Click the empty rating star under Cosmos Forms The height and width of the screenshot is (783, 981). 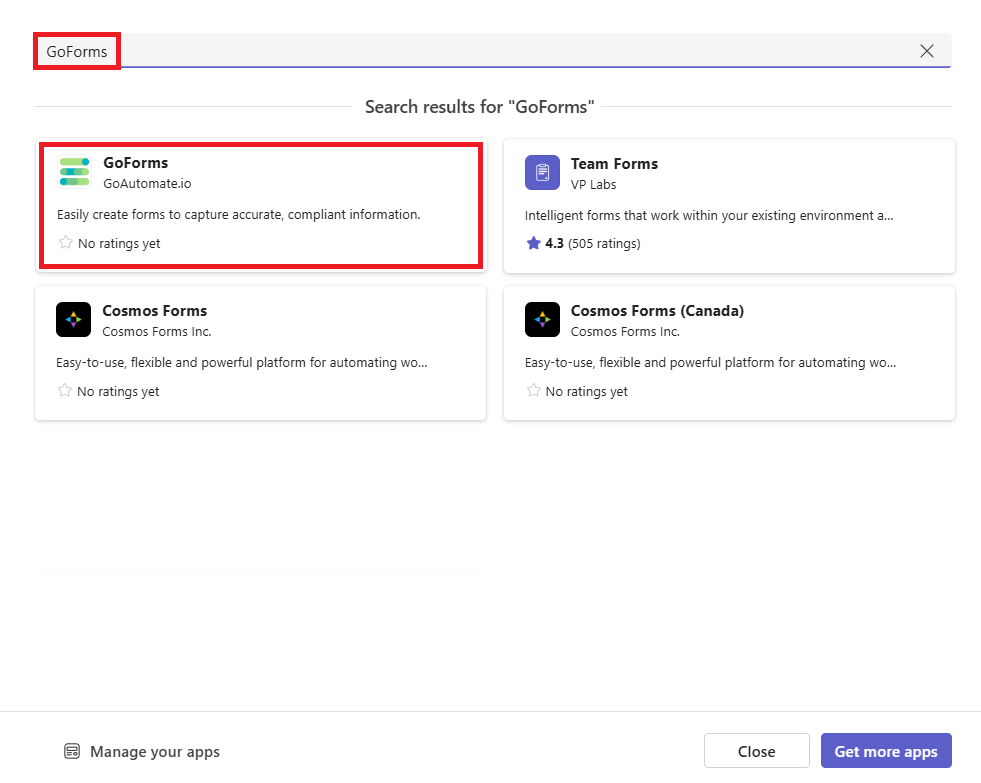coord(65,391)
